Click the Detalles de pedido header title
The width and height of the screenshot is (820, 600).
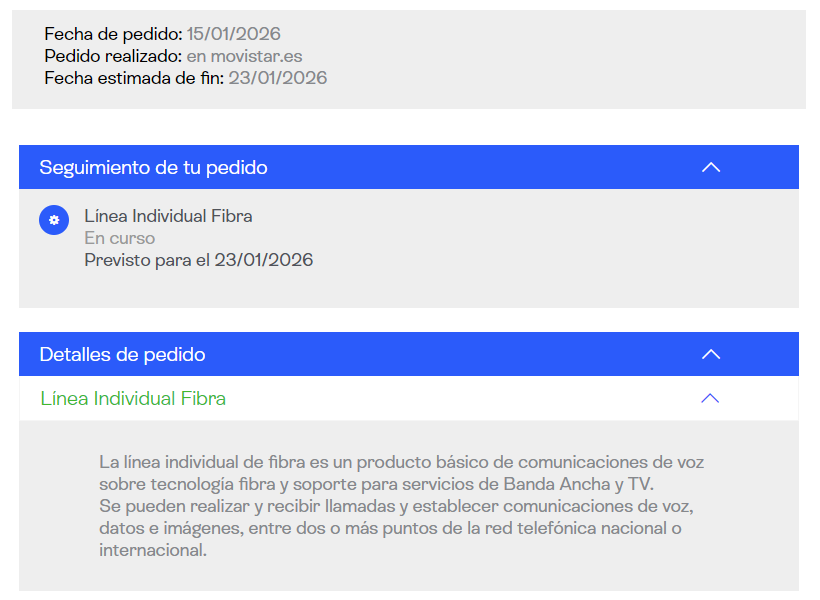(122, 354)
